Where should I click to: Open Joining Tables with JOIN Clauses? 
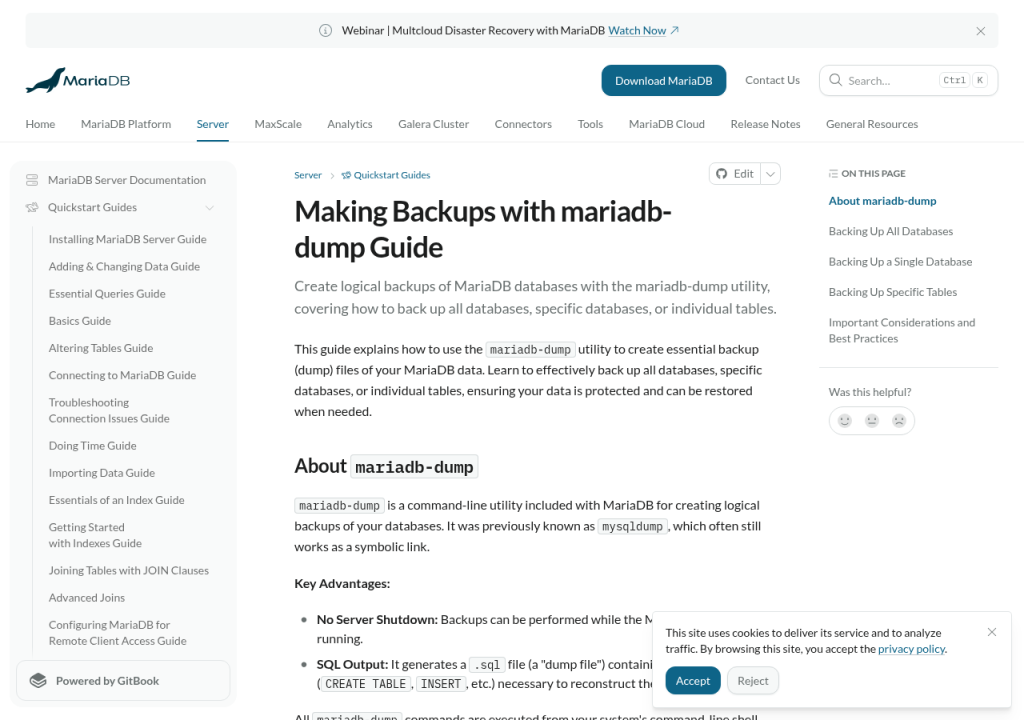(x=129, y=570)
